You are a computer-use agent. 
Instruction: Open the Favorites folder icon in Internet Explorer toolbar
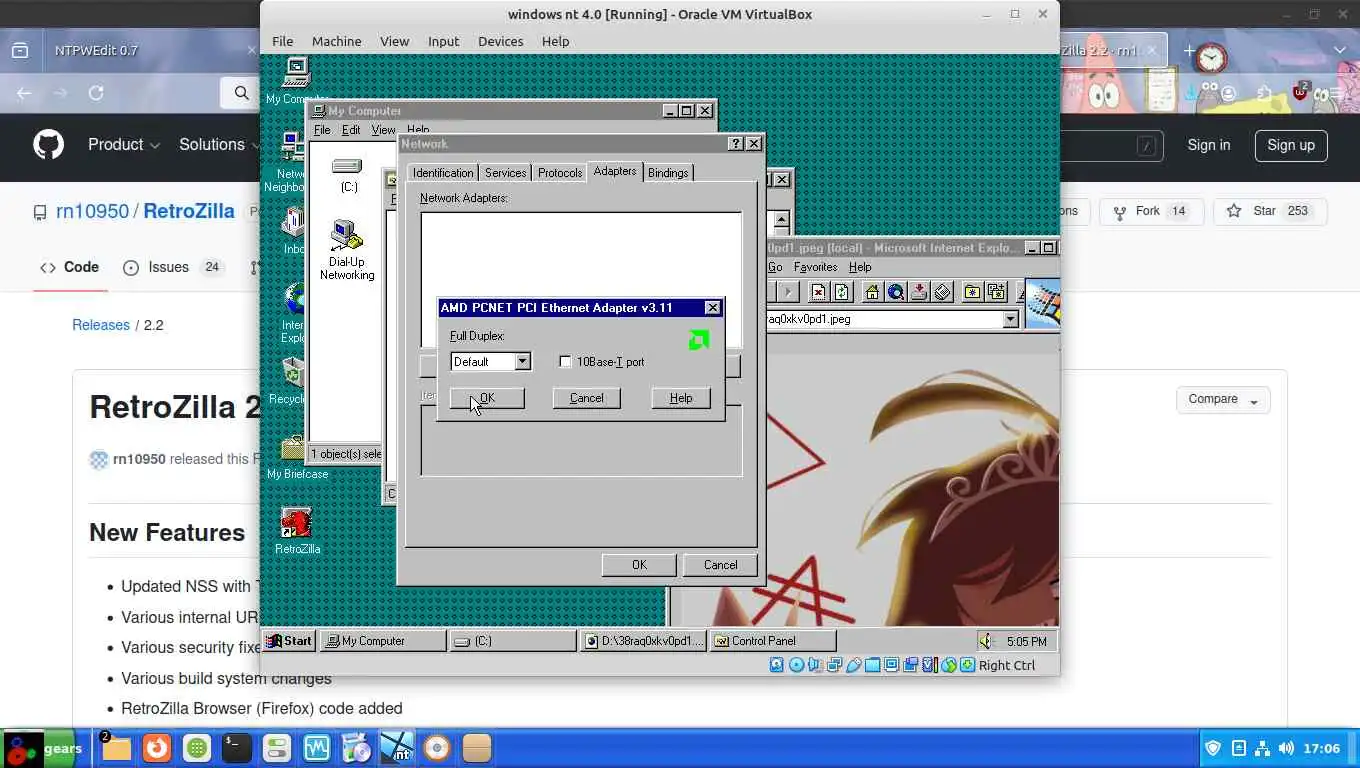[x=972, y=292]
